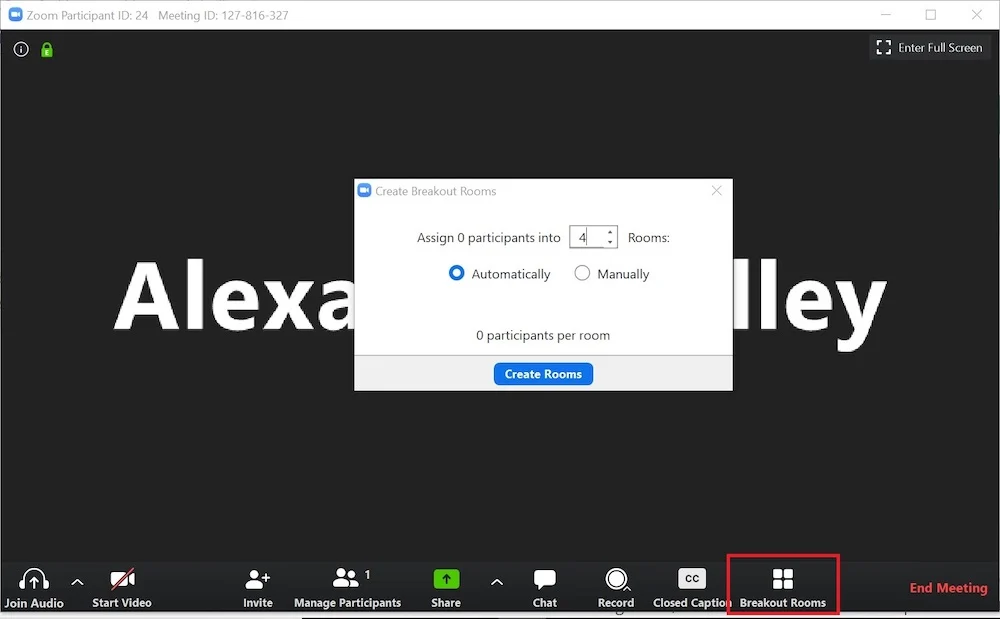Click 'Assign 0 participants into' label
Screen dimensions: 1000x619
click(x=489, y=238)
